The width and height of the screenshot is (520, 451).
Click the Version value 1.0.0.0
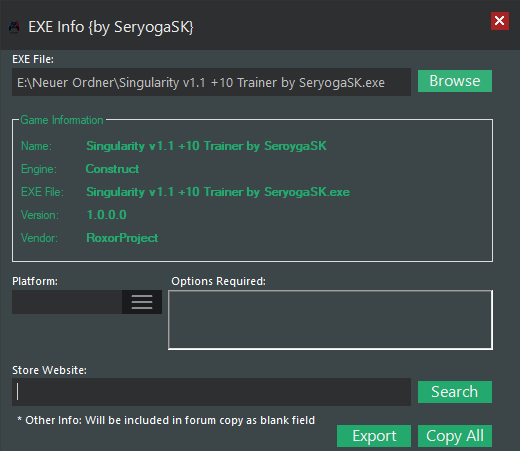tap(107, 215)
